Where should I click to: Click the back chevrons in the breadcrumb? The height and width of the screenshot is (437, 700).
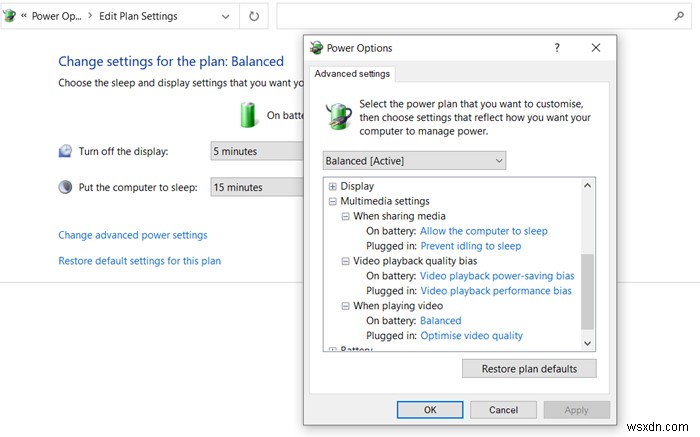pyautogui.click(x=24, y=16)
